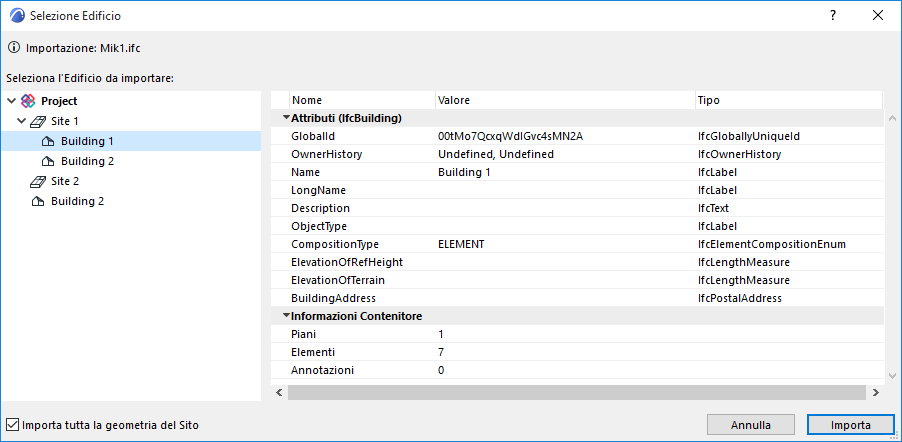Image resolution: width=902 pixels, height=442 pixels.
Task: Collapse the Project tree node
Action: (11, 101)
